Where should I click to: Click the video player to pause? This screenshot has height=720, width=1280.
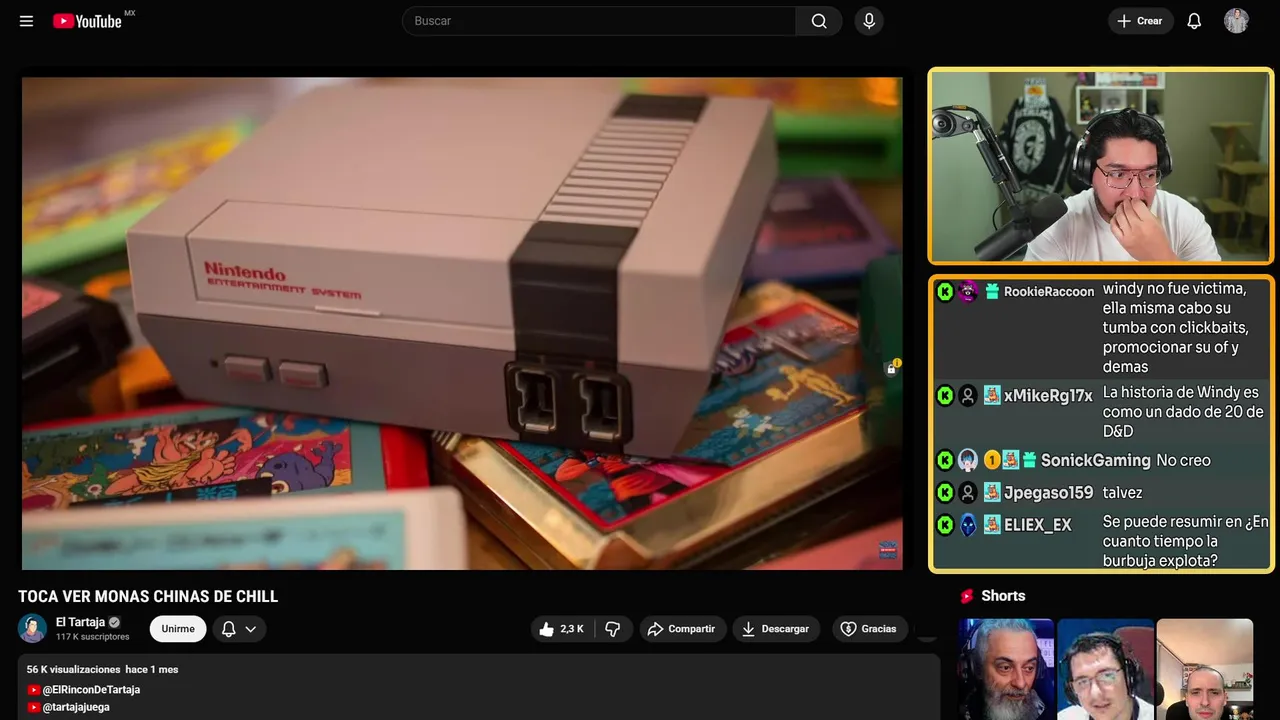pos(462,323)
